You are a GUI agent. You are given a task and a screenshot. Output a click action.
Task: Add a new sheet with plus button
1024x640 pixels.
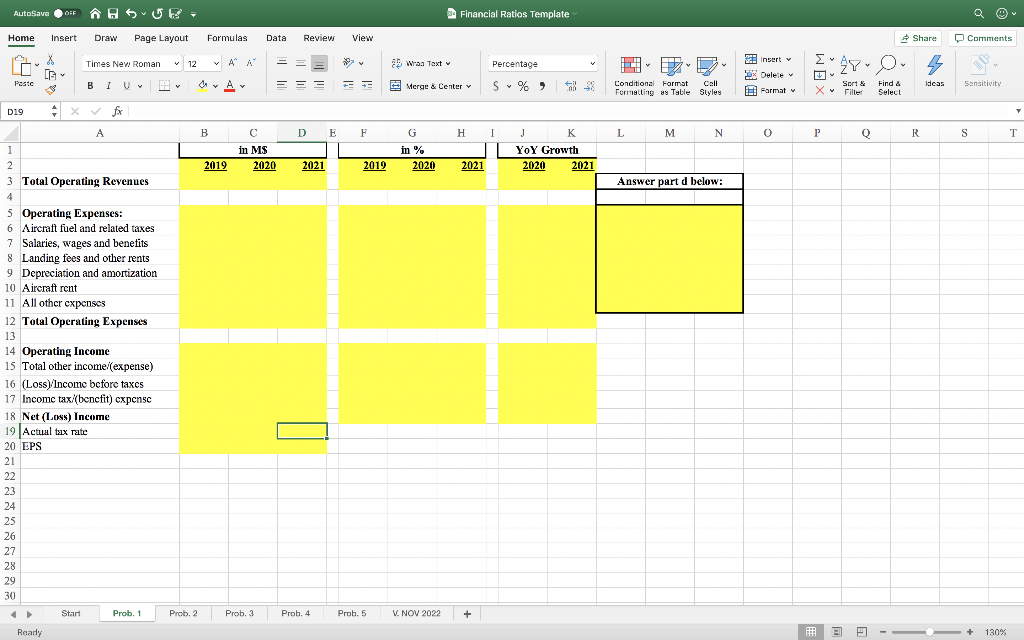[467, 613]
